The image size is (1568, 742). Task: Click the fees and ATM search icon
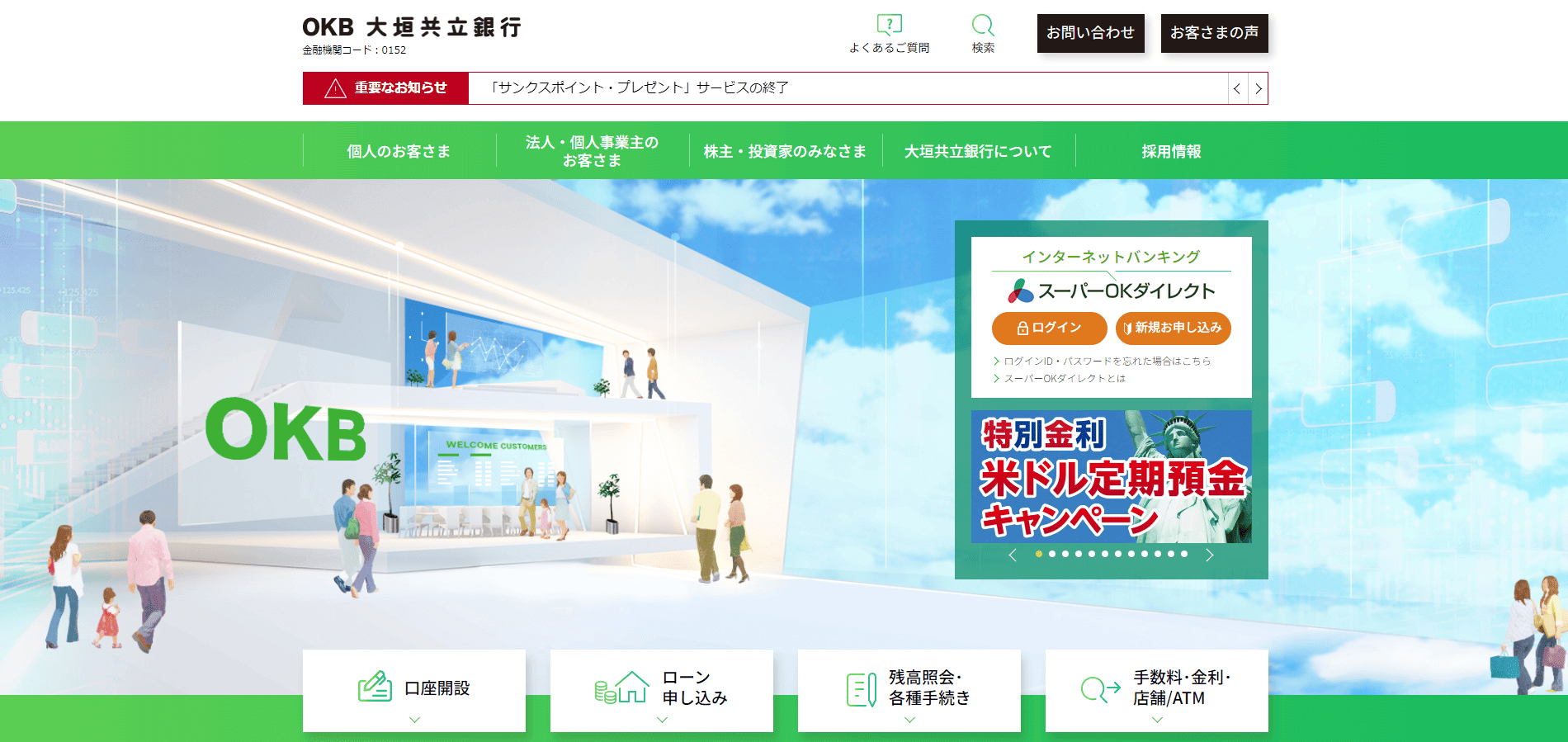tap(1100, 688)
